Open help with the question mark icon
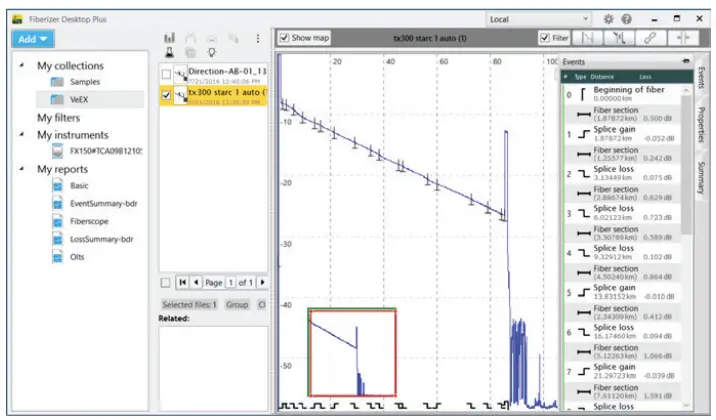 click(x=626, y=19)
